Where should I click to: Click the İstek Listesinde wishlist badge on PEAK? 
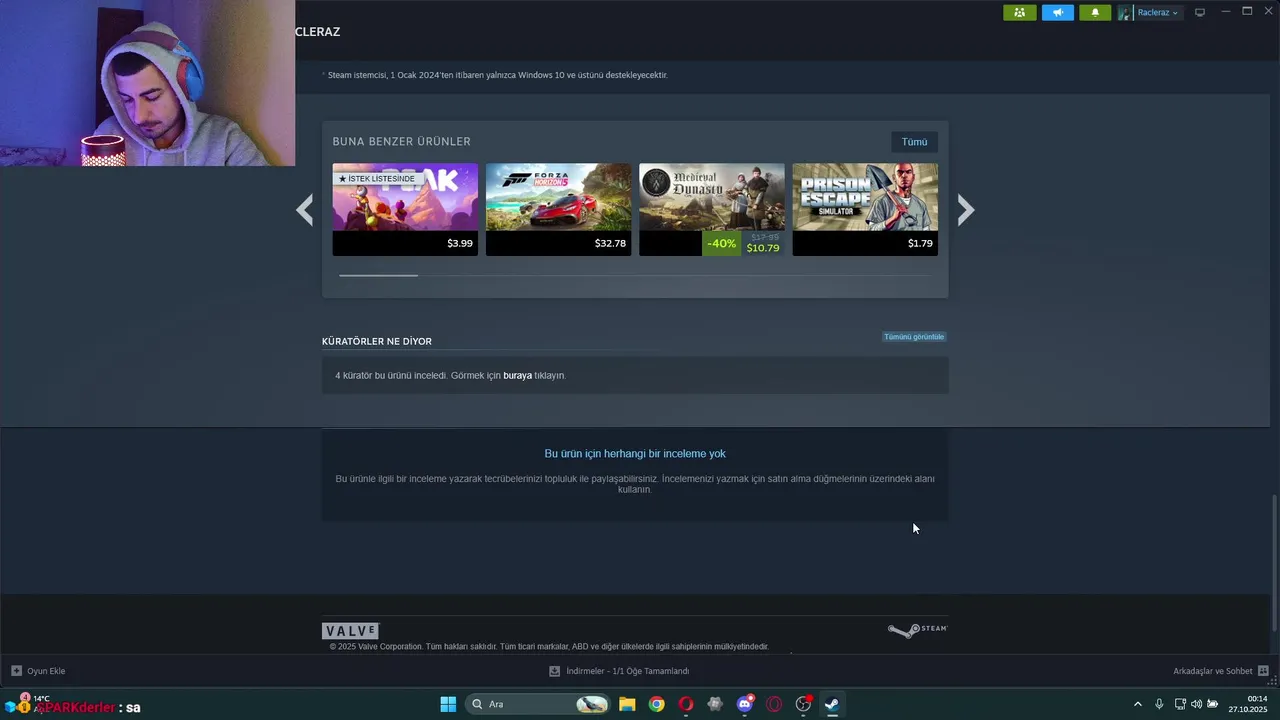(376, 178)
